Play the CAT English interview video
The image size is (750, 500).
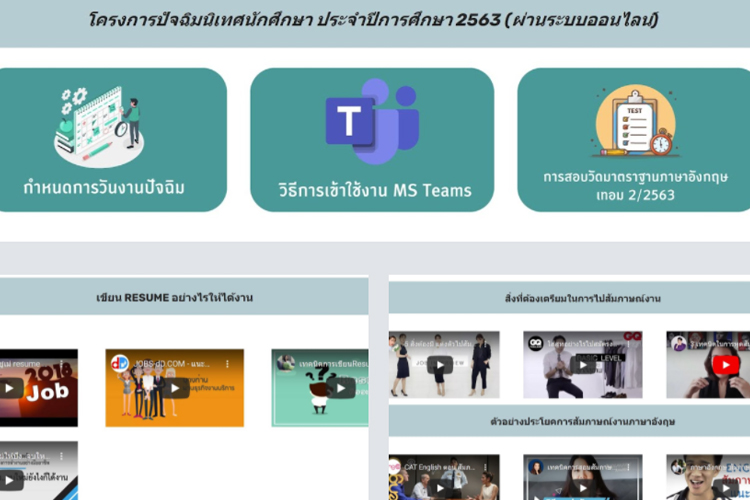tap(440, 488)
